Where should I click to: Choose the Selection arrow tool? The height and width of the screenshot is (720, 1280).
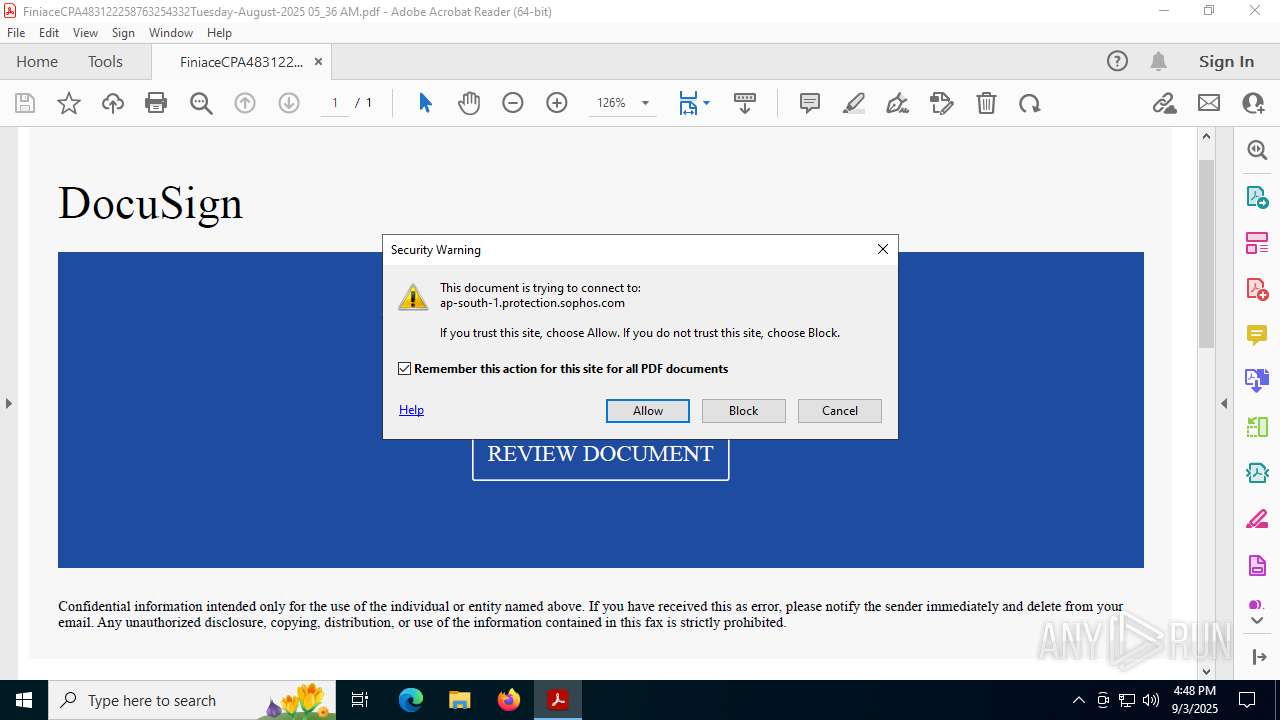pyautogui.click(x=425, y=103)
